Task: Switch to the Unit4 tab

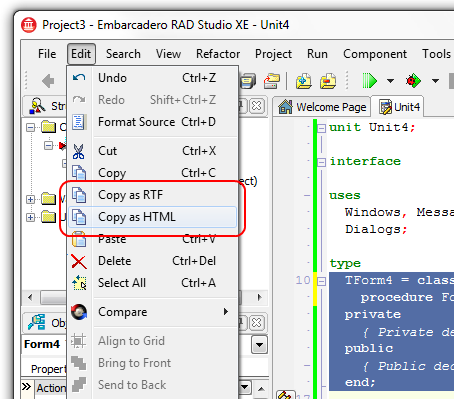Action: (399, 107)
